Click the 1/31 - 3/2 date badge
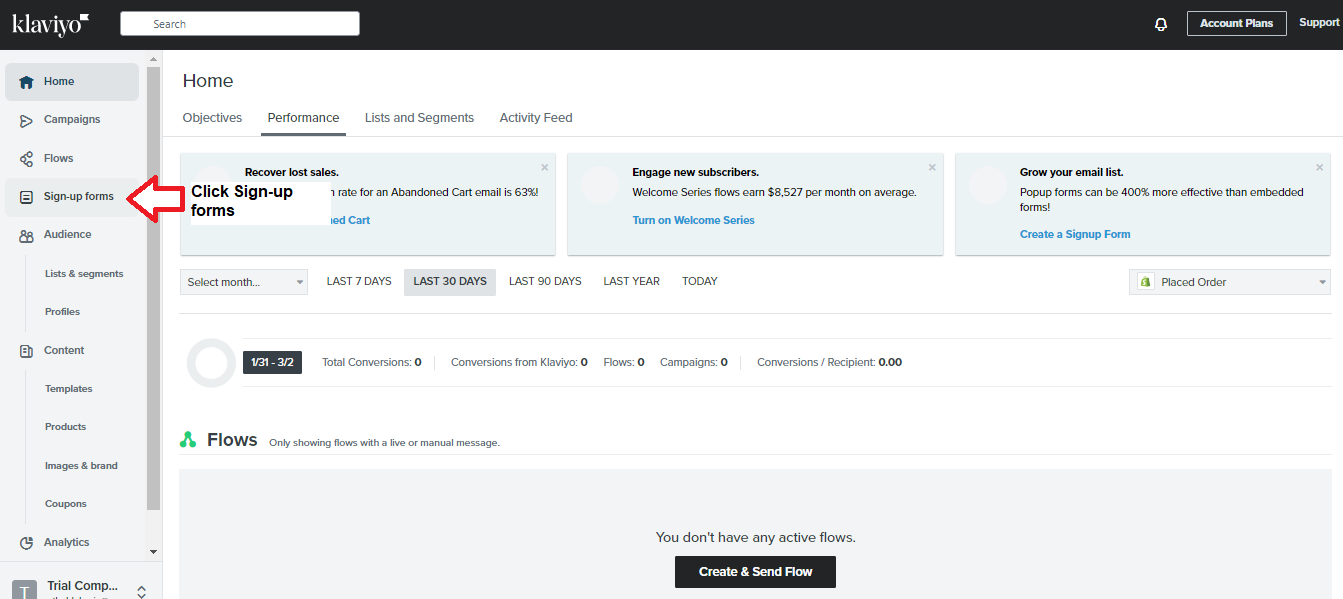The height and width of the screenshot is (599, 1343). coord(272,362)
